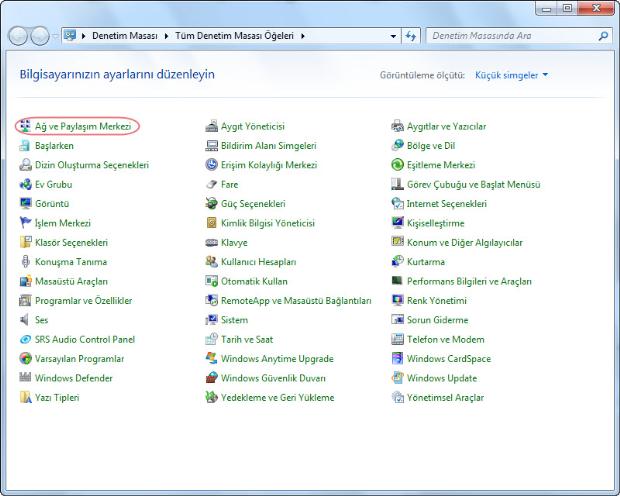The image size is (620, 496).
Task: Open the Görüntü monitor icon
Action: coord(25,204)
